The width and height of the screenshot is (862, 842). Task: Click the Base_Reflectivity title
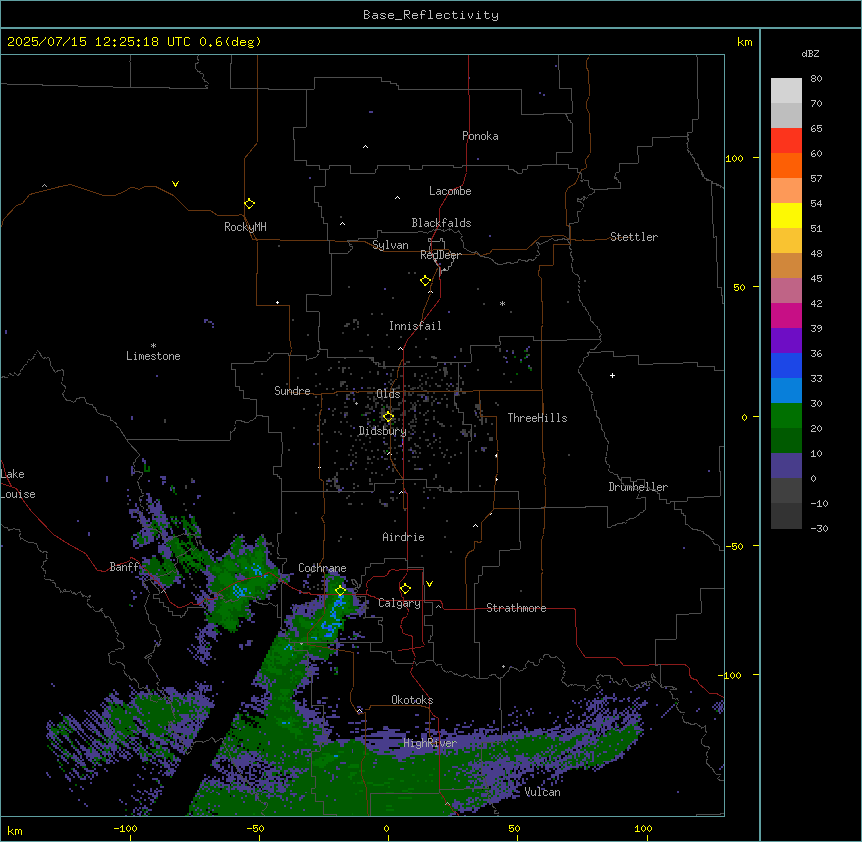[431, 15]
